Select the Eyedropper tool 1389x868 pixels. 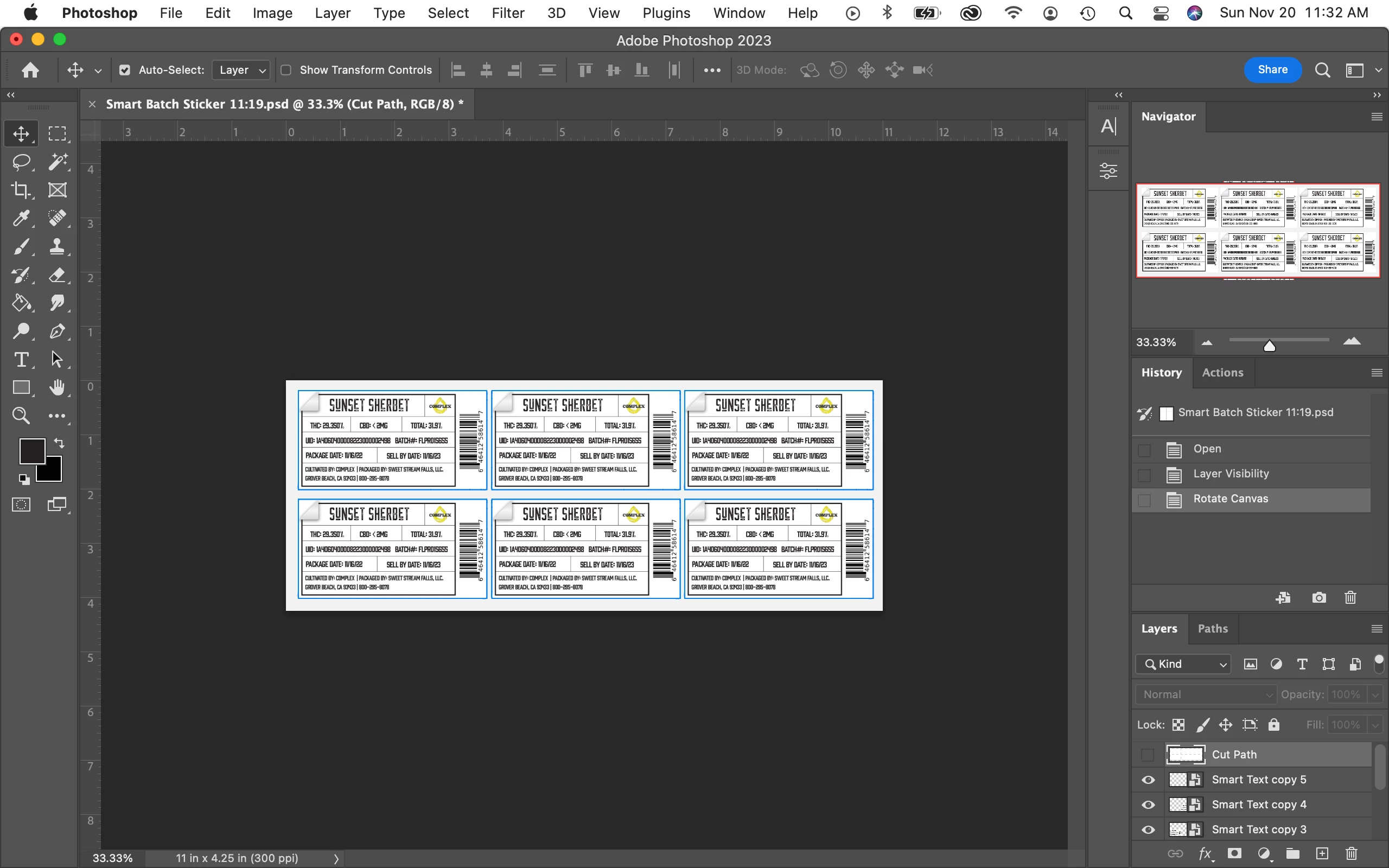(x=21, y=218)
